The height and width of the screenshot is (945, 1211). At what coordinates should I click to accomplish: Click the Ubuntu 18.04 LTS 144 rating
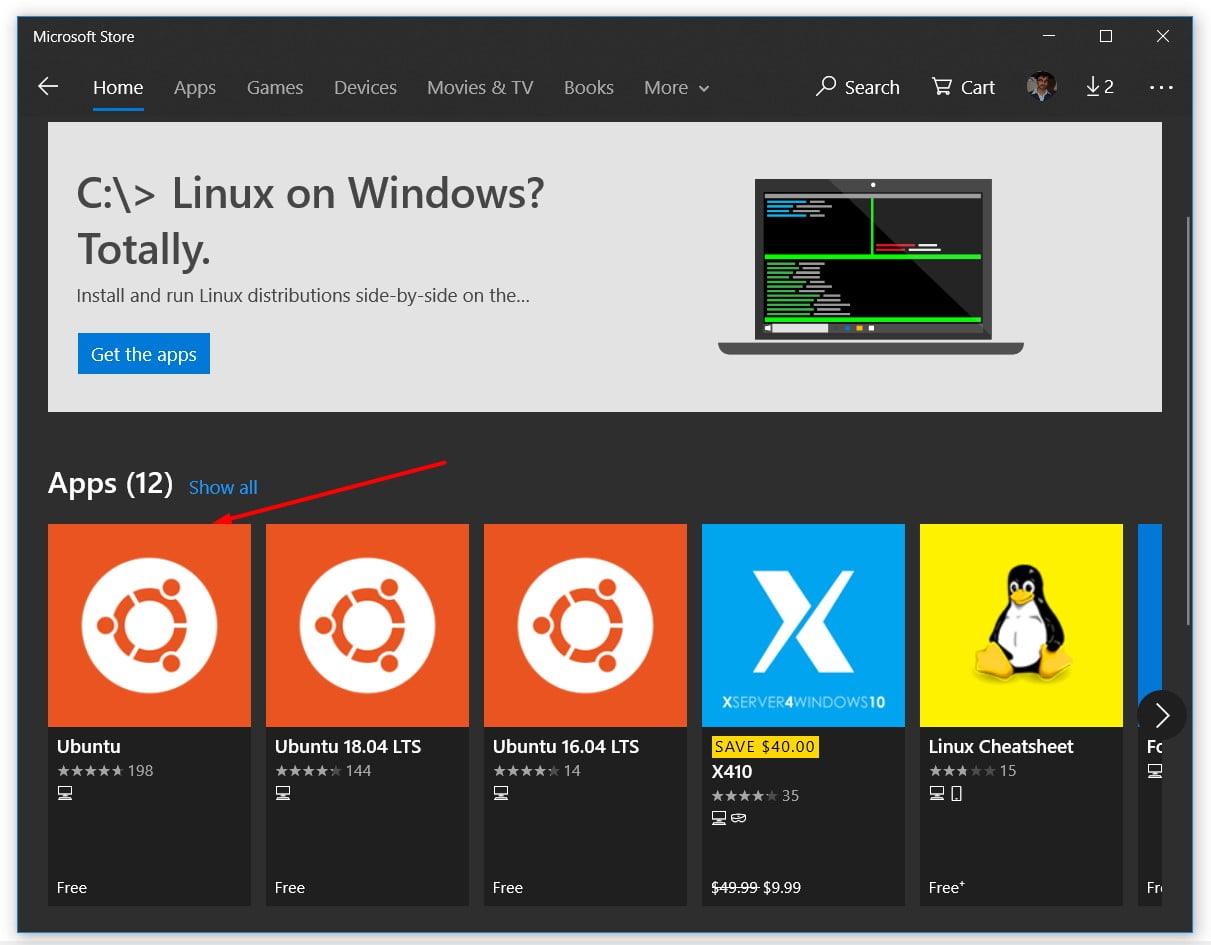click(x=323, y=770)
